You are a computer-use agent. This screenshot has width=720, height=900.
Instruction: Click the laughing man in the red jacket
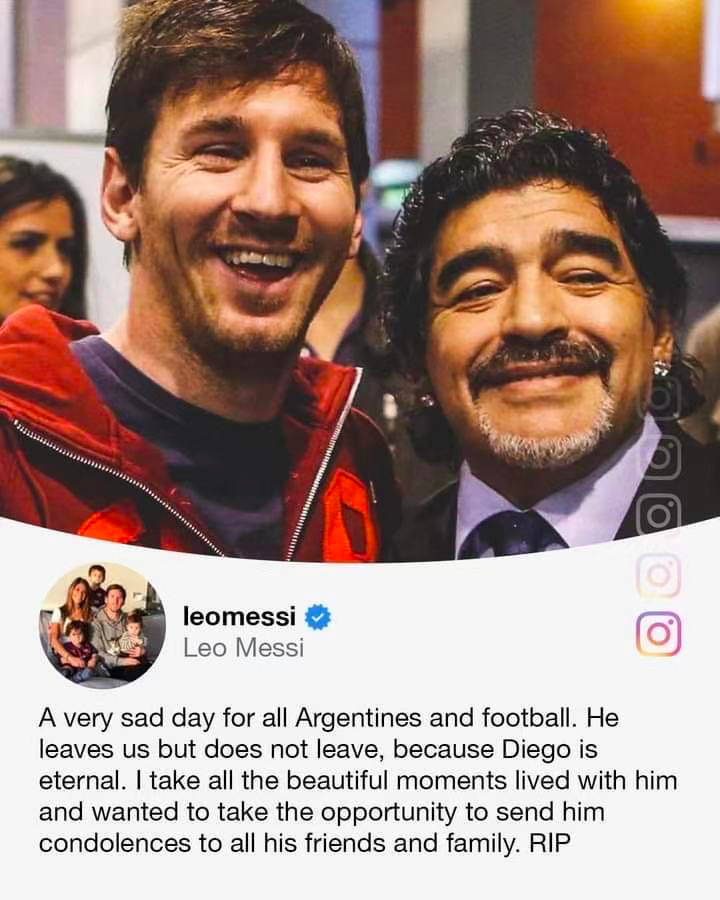tap(195, 287)
